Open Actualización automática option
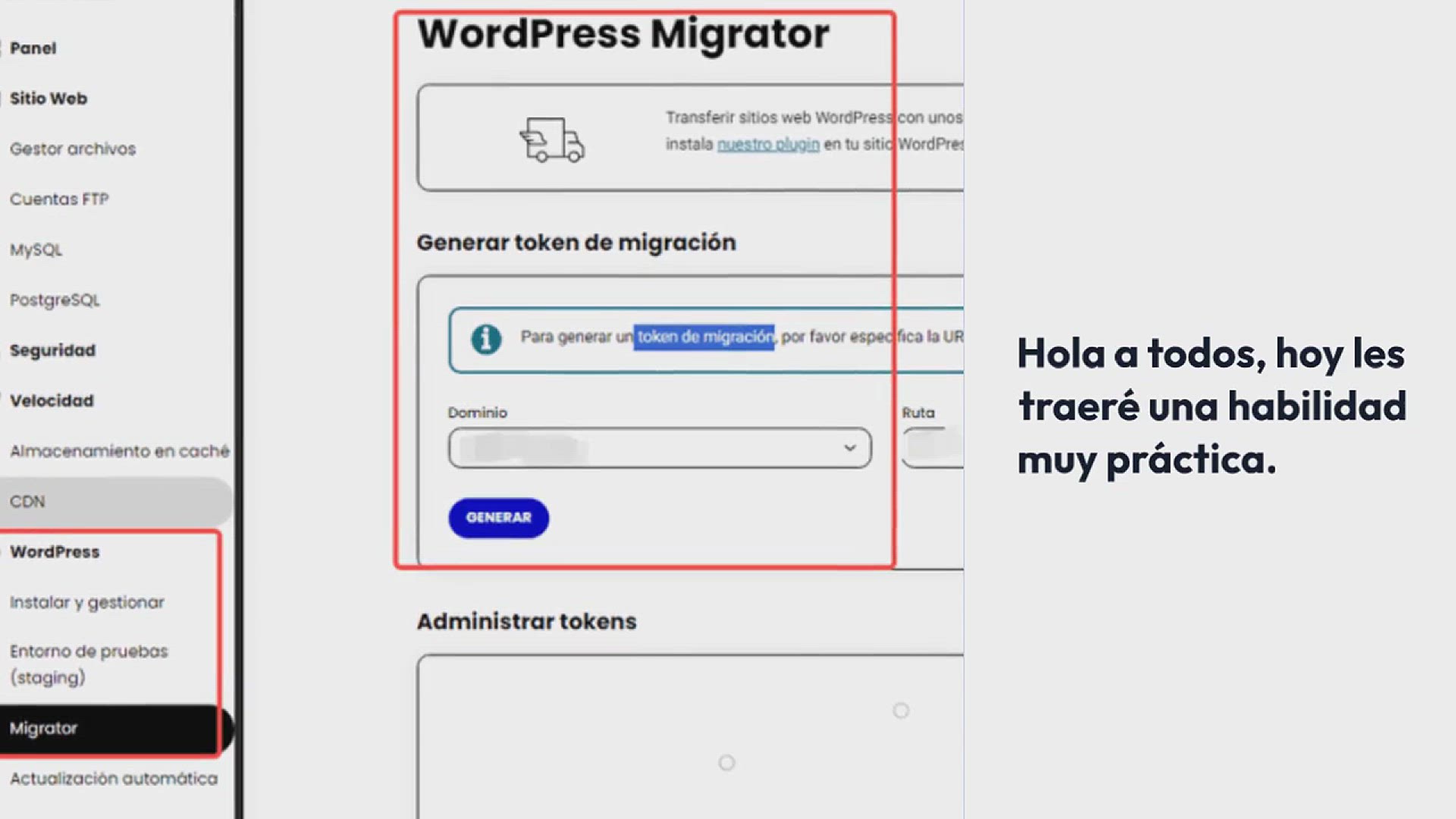Image resolution: width=1456 pixels, height=819 pixels. (x=113, y=779)
